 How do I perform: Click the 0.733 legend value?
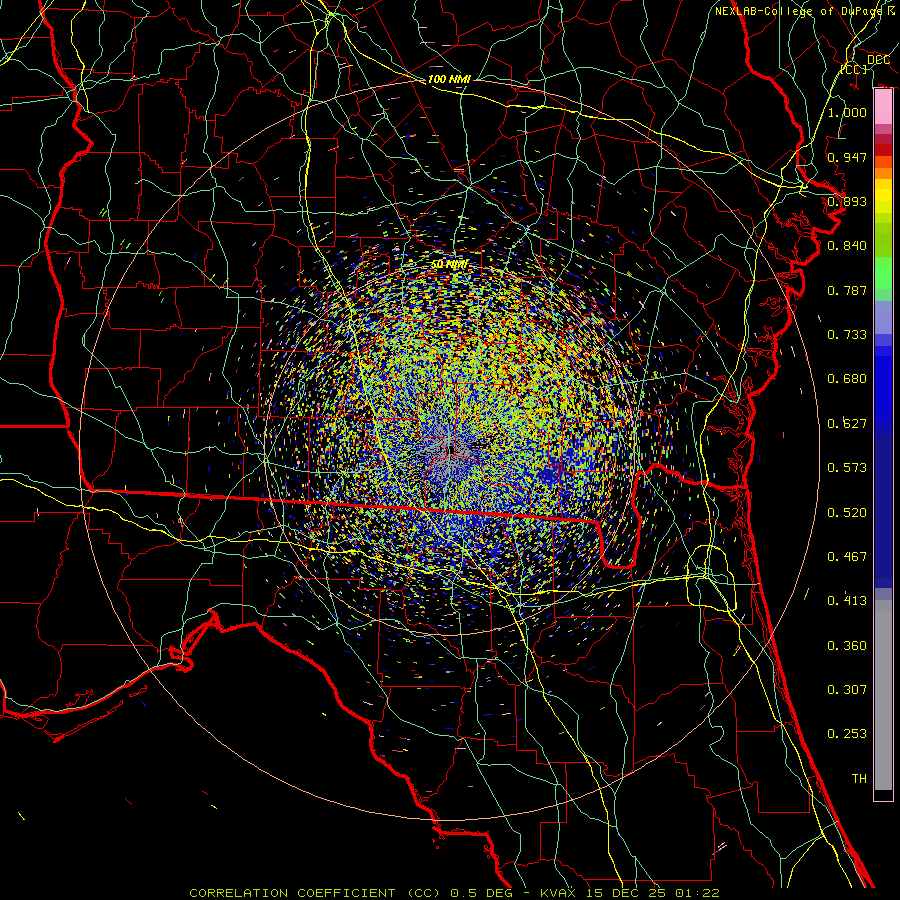coord(847,335)
